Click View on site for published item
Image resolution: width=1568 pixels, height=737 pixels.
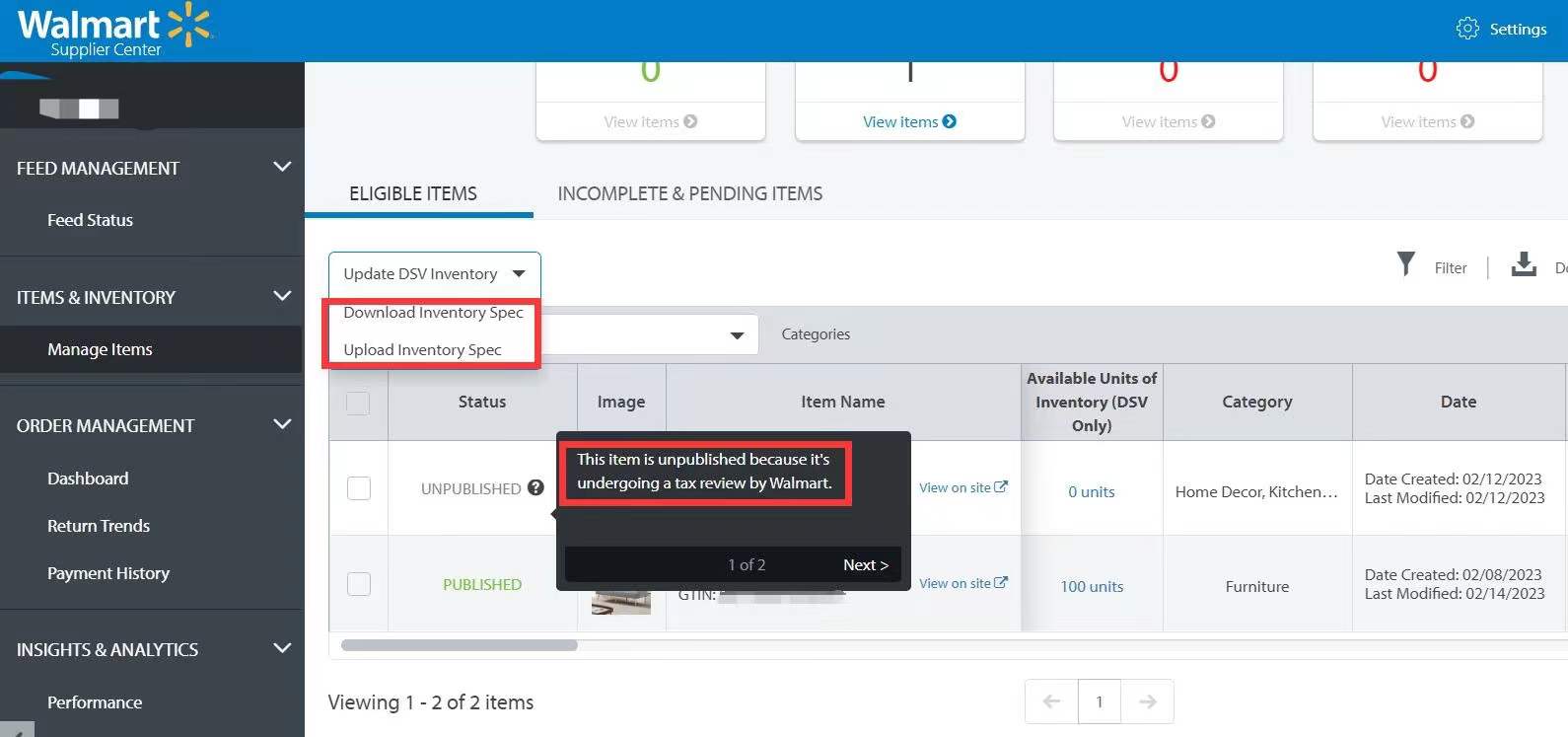point(963,583)
